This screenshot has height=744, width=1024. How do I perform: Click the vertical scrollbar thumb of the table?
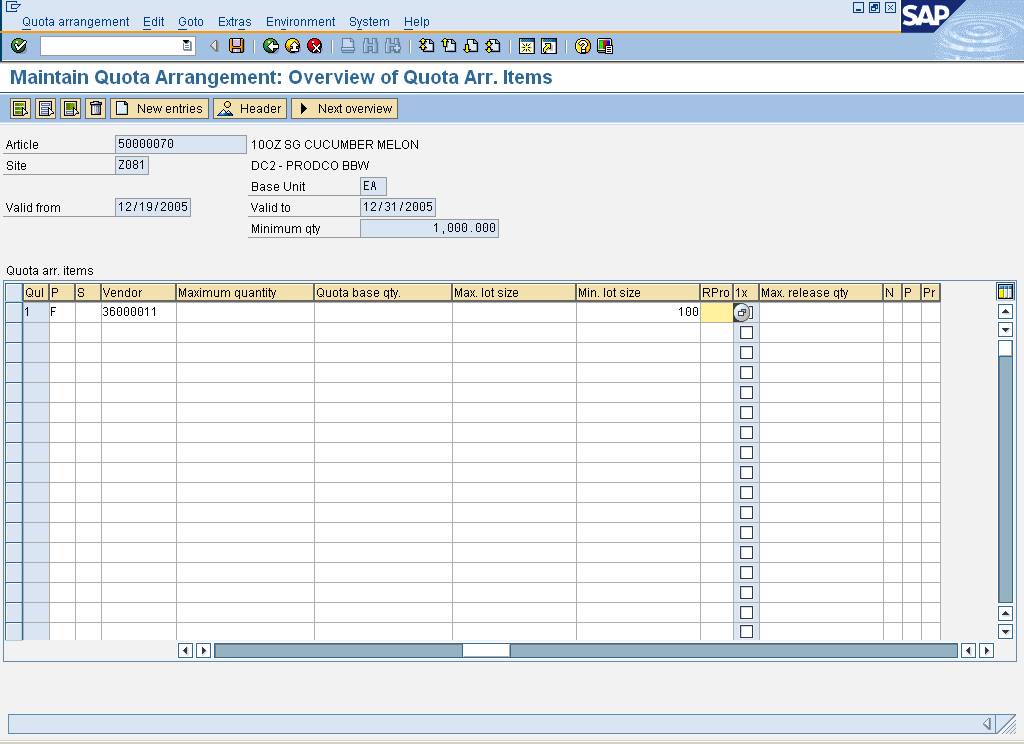[1005, 348]
